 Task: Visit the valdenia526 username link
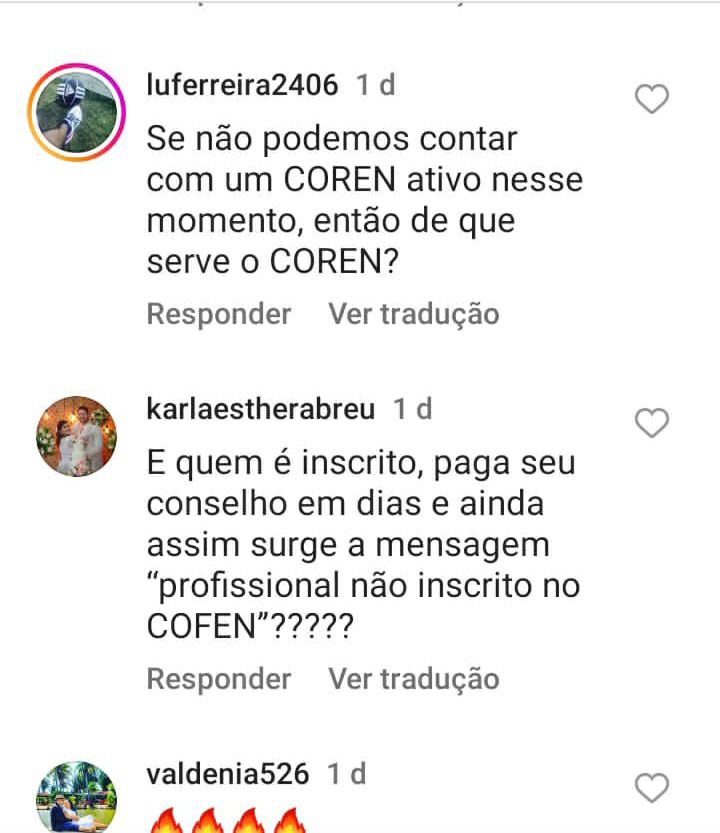coord(227,774)
